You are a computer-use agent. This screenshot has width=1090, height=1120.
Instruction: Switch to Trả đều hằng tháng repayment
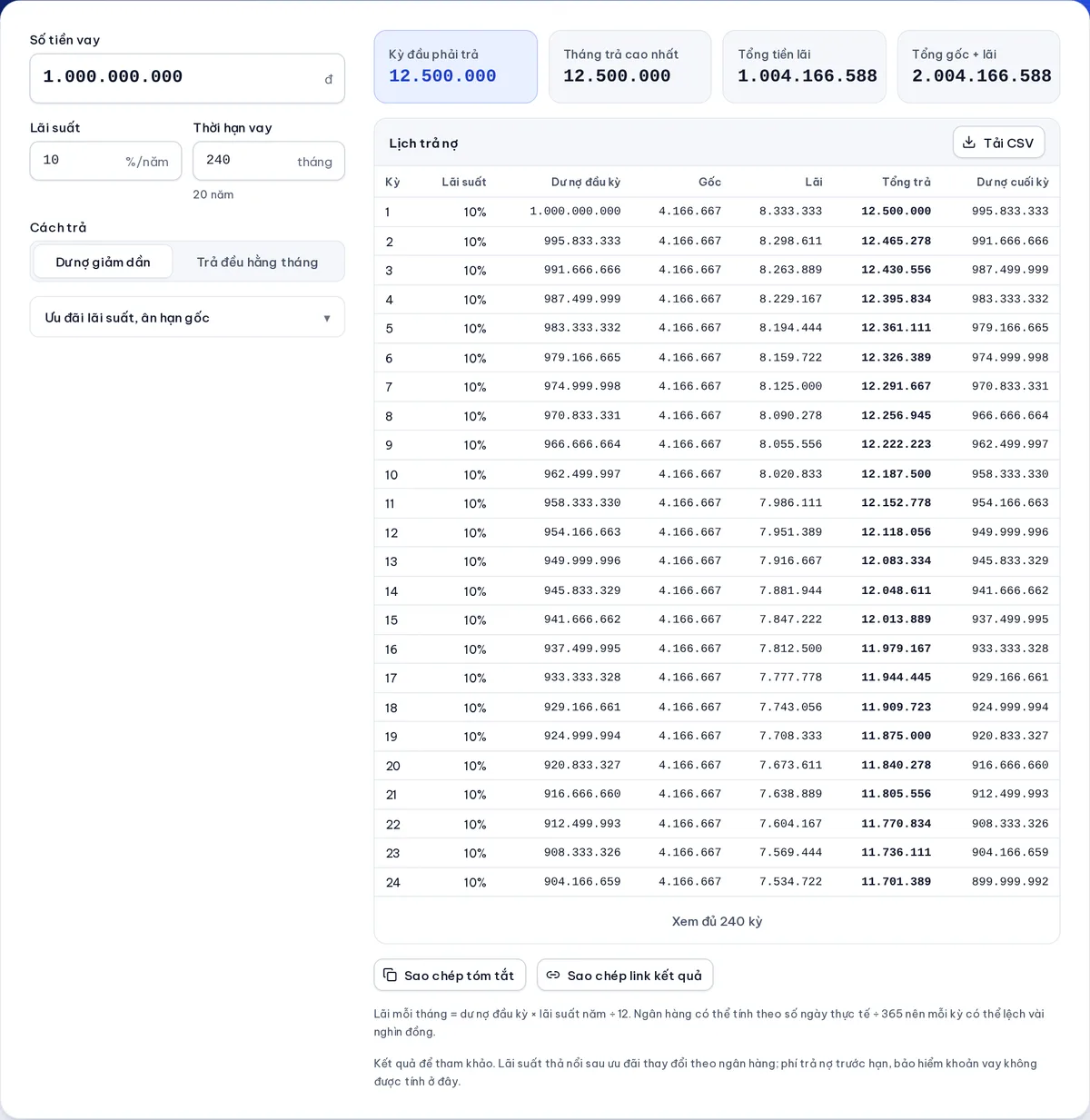[x=258, y=262]
